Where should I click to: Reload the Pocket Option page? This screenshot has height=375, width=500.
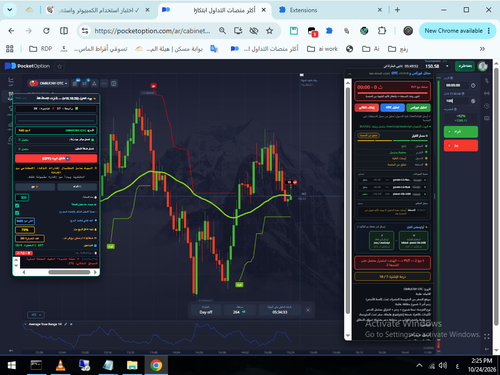point(46,31)
